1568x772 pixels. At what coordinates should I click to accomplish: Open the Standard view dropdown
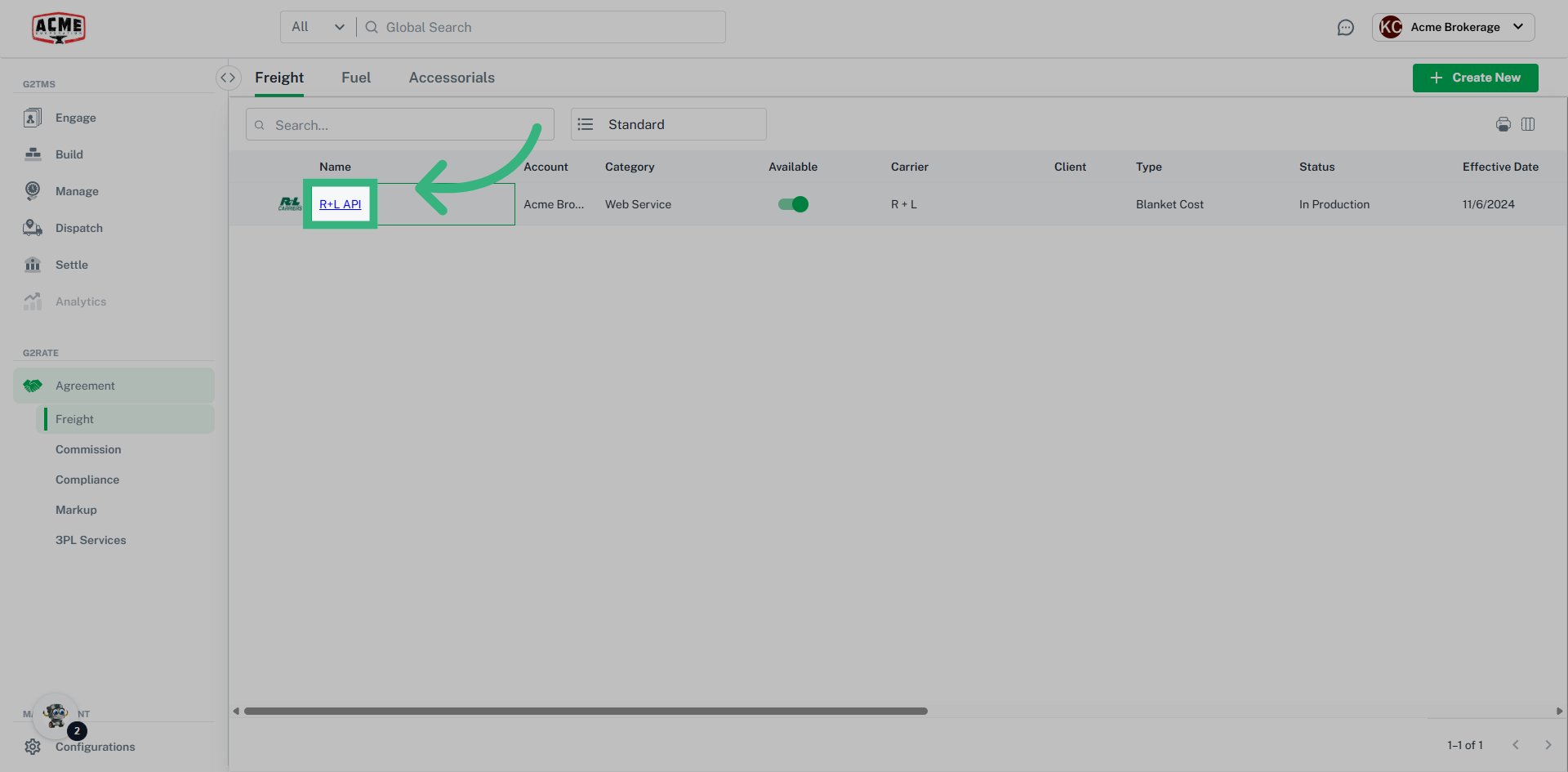(668, 124)
